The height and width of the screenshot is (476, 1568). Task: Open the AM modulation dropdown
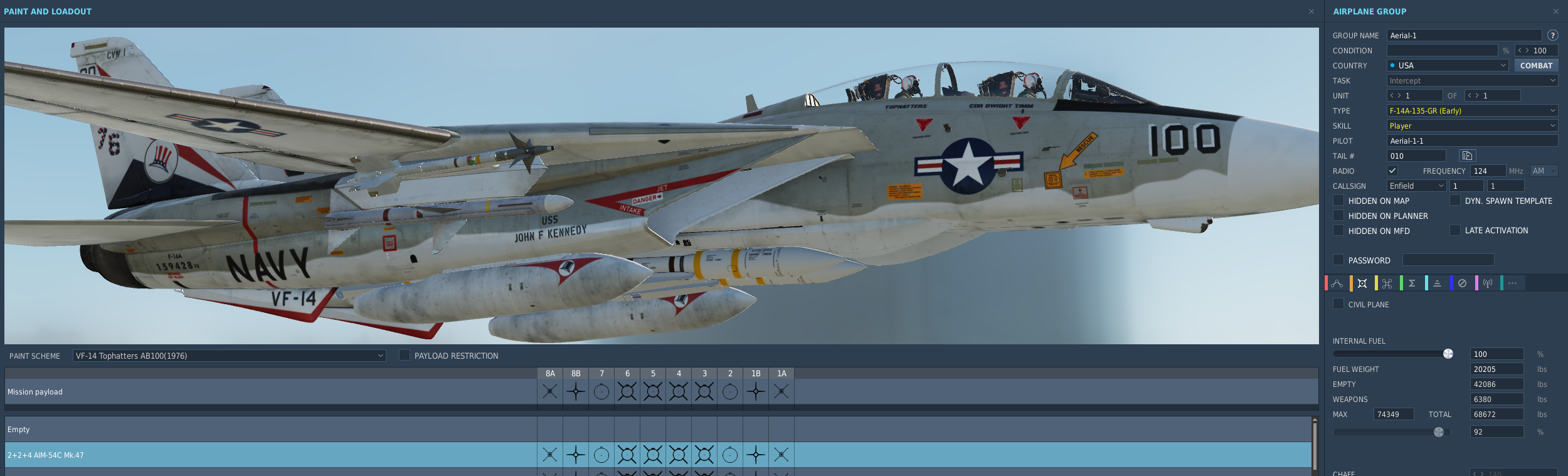[1544, 171]
